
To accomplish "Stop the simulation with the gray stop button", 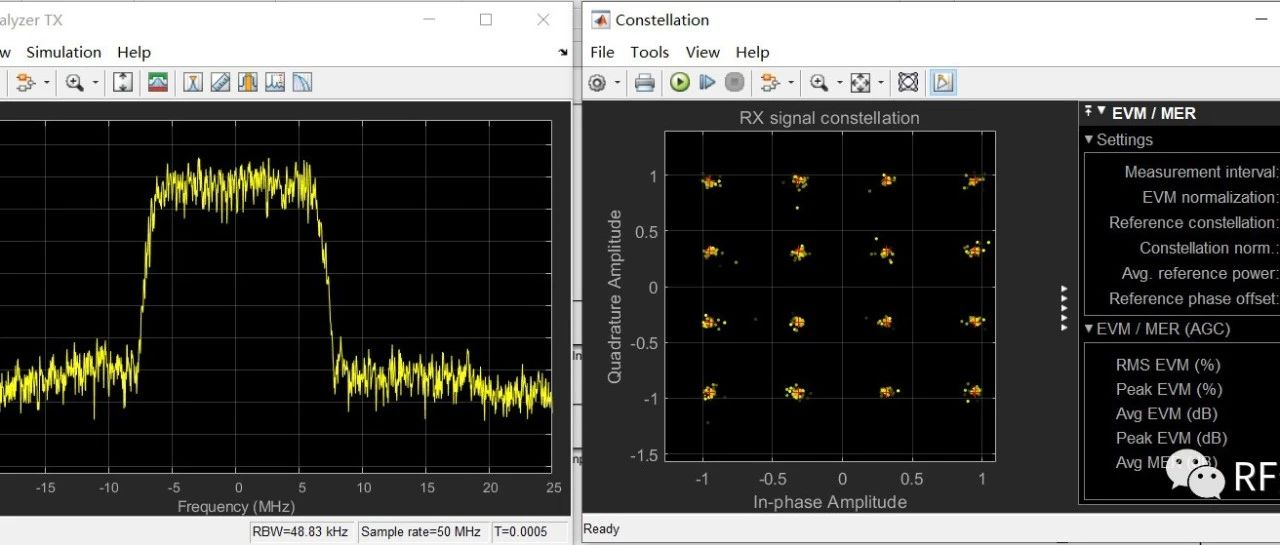I will 734,83.
